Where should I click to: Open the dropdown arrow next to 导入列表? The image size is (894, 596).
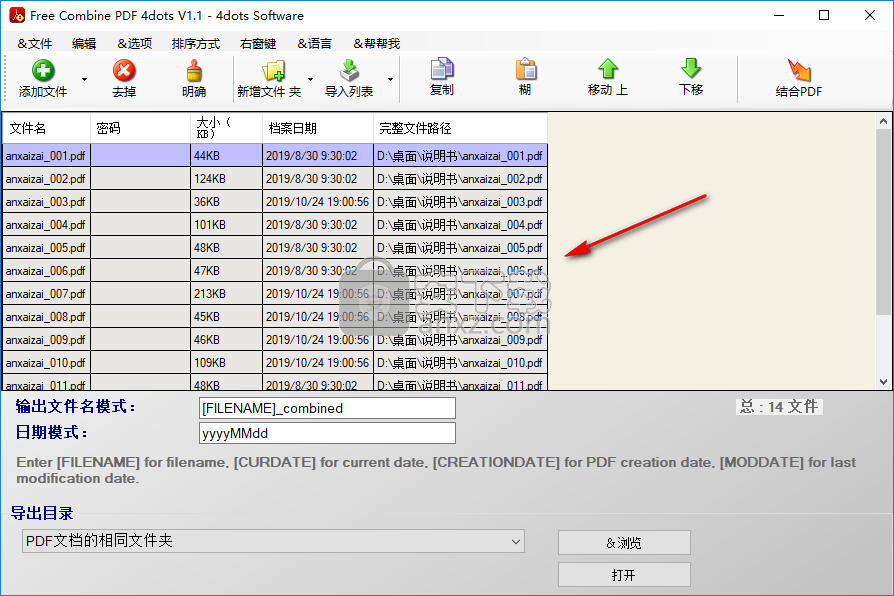pyautogui.click(x=390, y=79)
